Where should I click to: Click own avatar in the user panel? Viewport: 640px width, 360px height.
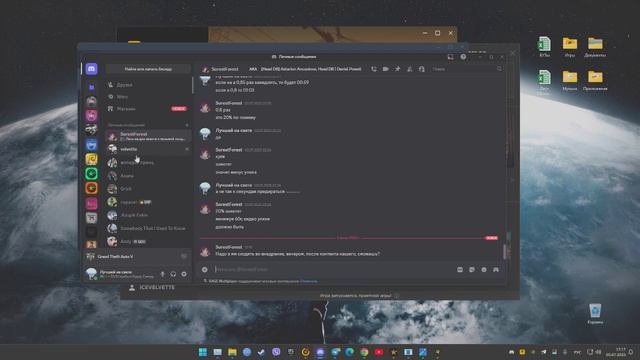pyautogui.click(x=91, y=273)
